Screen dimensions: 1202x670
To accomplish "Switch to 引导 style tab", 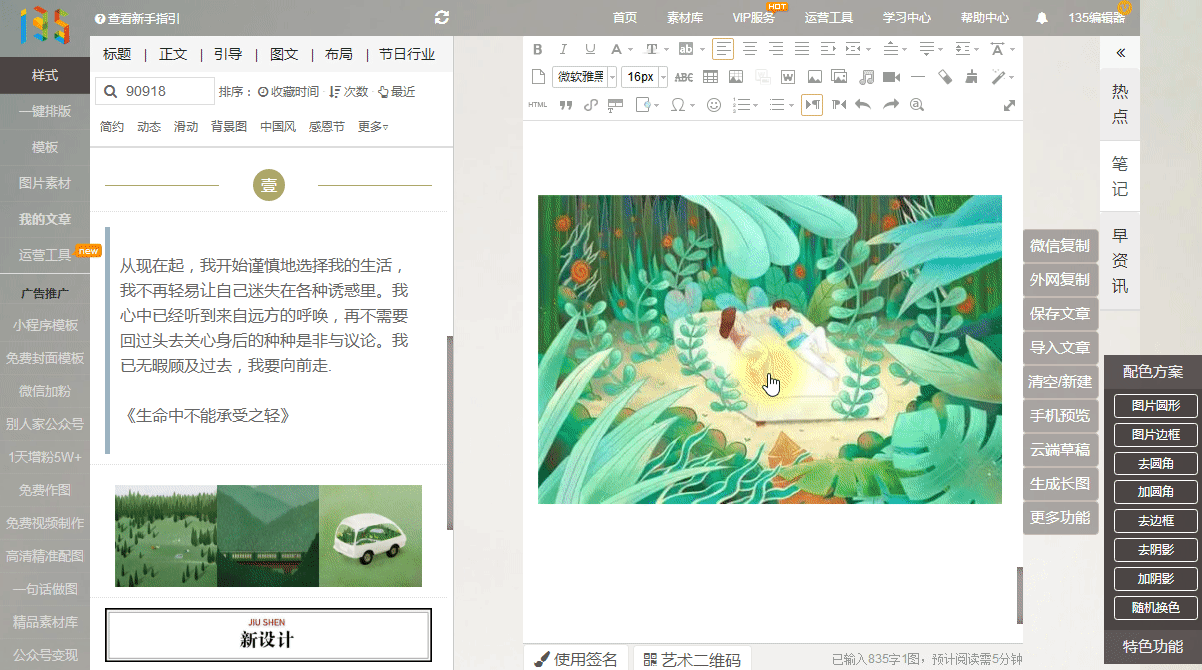I will [x=228, y=54].
